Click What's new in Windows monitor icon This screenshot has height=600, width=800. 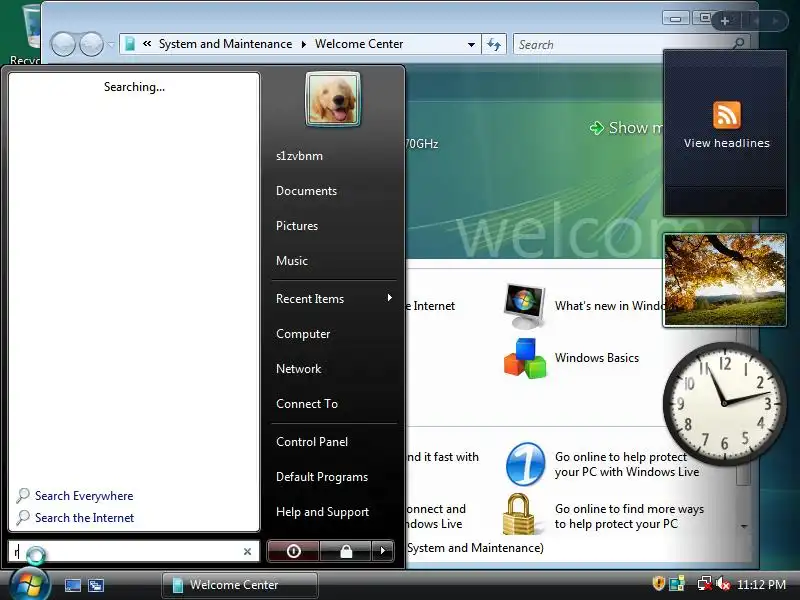524,306
